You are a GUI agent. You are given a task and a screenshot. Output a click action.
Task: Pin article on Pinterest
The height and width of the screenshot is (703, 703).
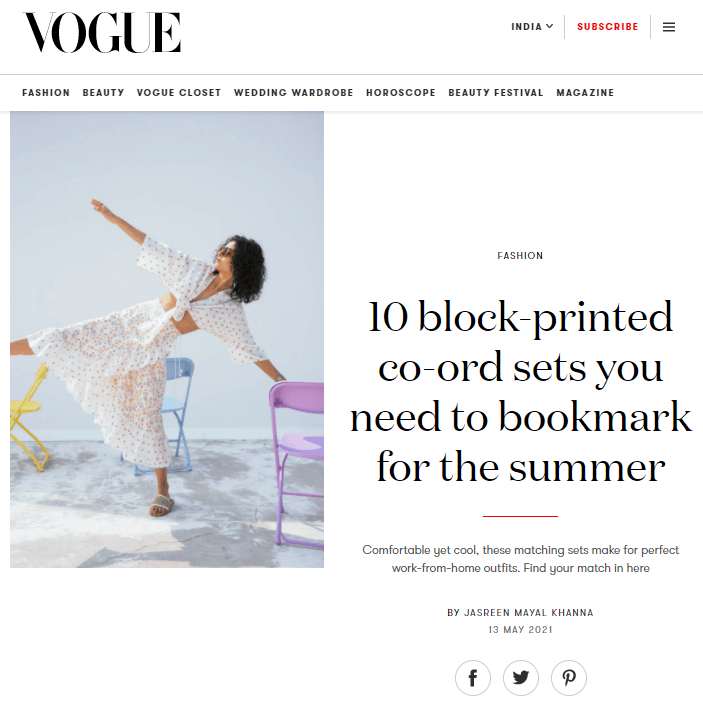568,677
